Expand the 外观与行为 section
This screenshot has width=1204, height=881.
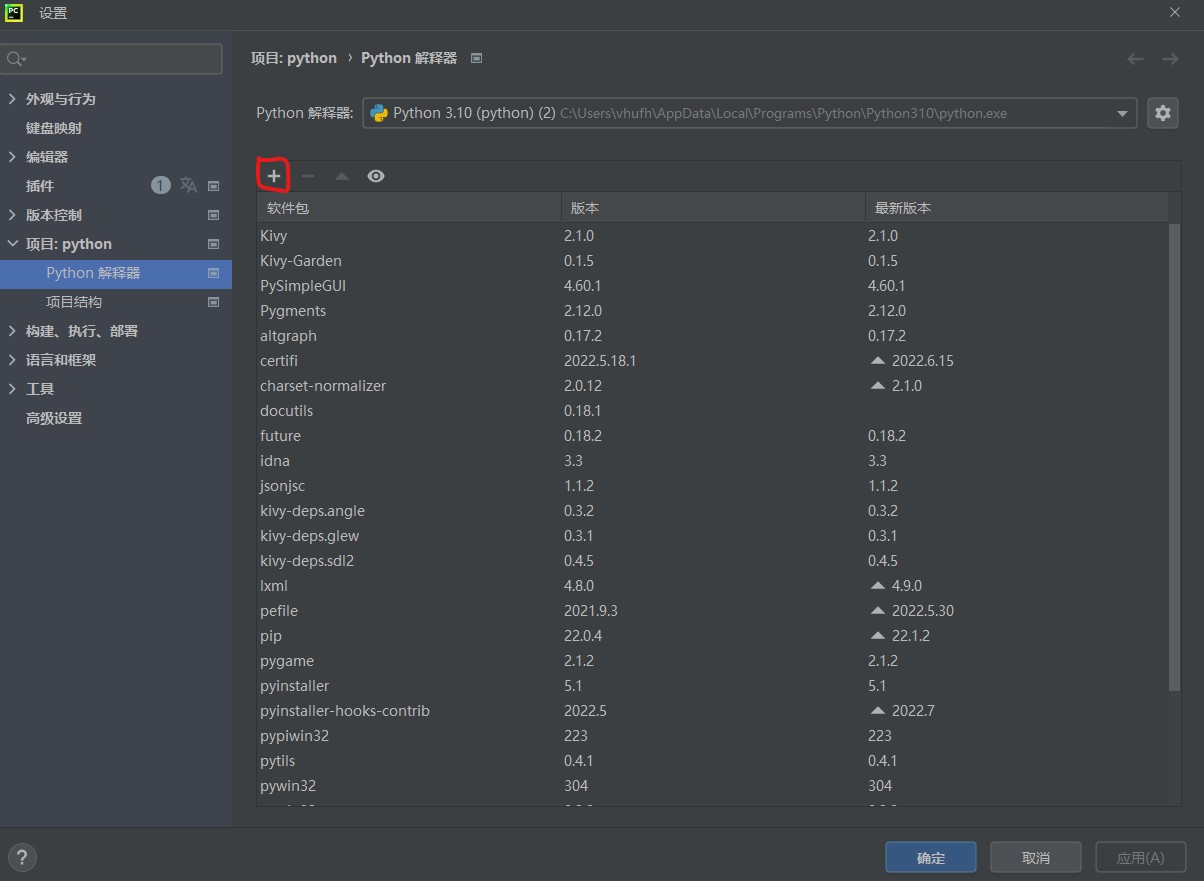coord(12,99)
